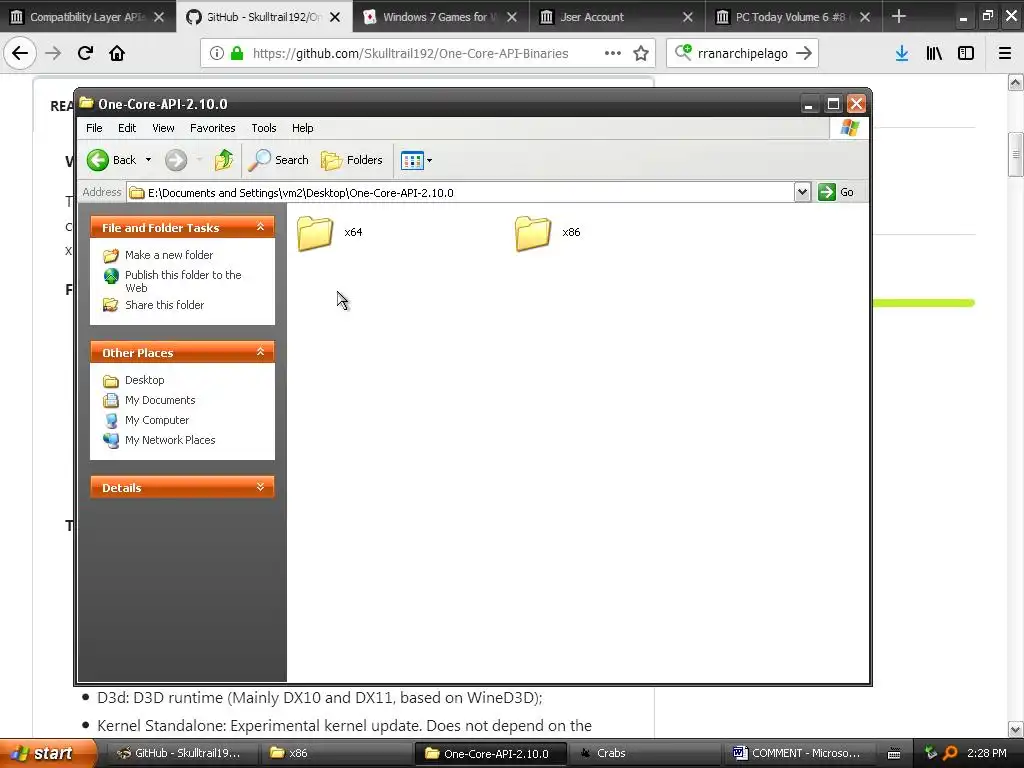Image resolution: width=1024 pixels, height=768 pixels.
Task: Open page actions three-dot menu
Action: coord(613,54)
